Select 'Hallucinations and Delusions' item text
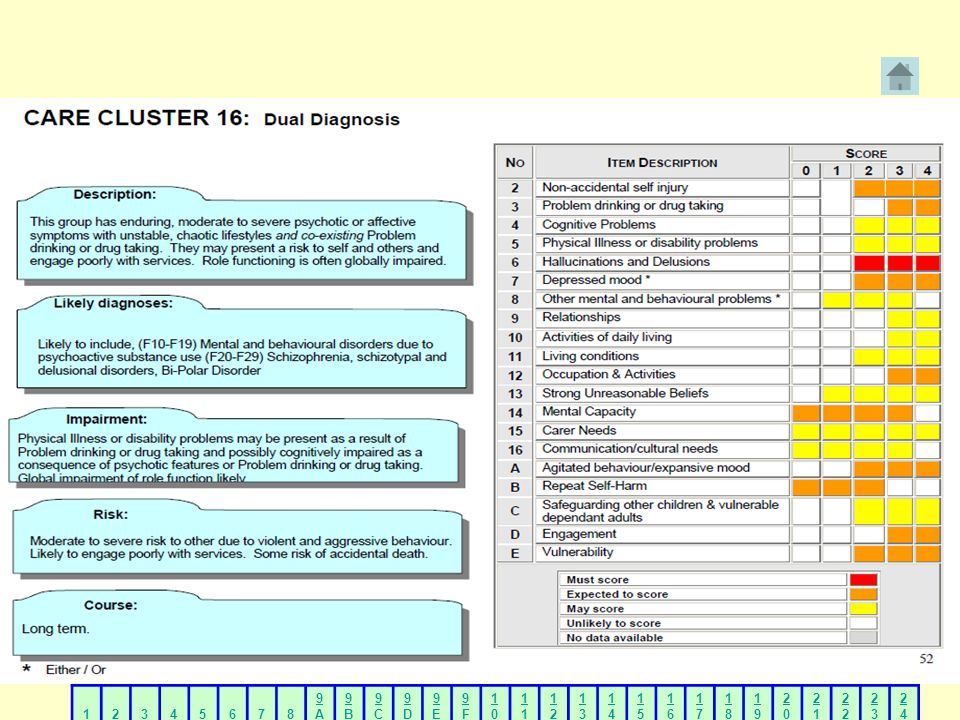 626,261
